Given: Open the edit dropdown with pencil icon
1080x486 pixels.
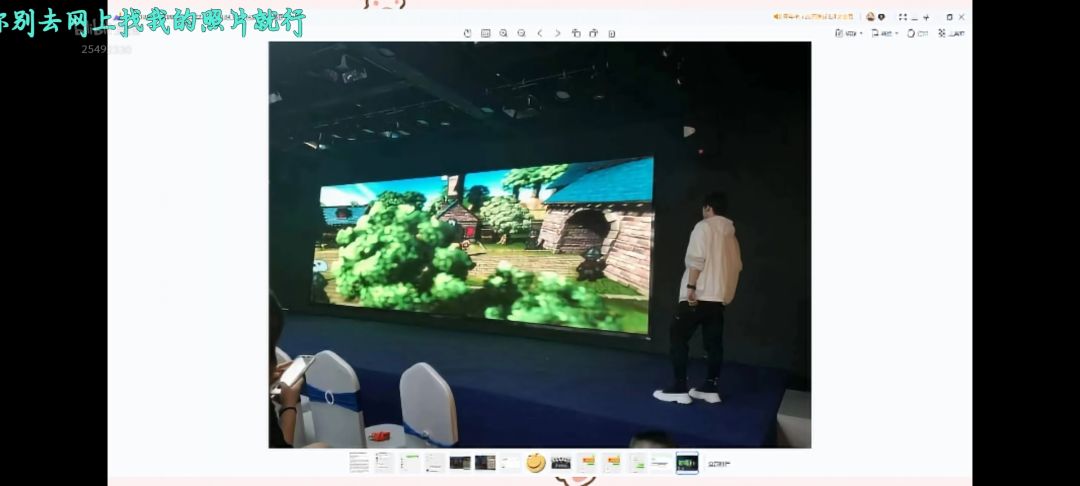Looking at the screenshot, I should pyautogui.click(x=849, y=33).
